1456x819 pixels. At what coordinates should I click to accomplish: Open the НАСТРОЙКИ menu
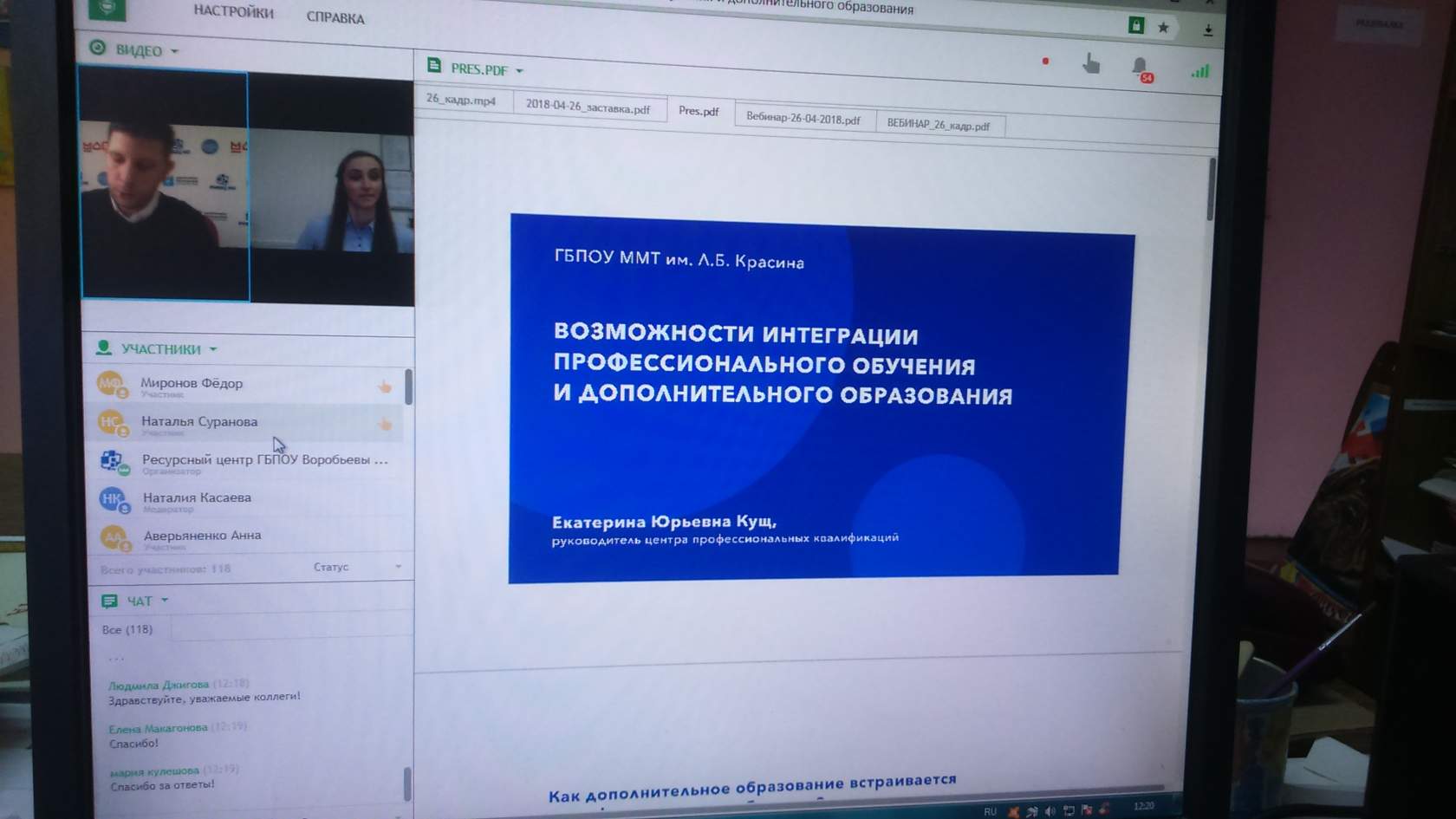tap(233, 11)
